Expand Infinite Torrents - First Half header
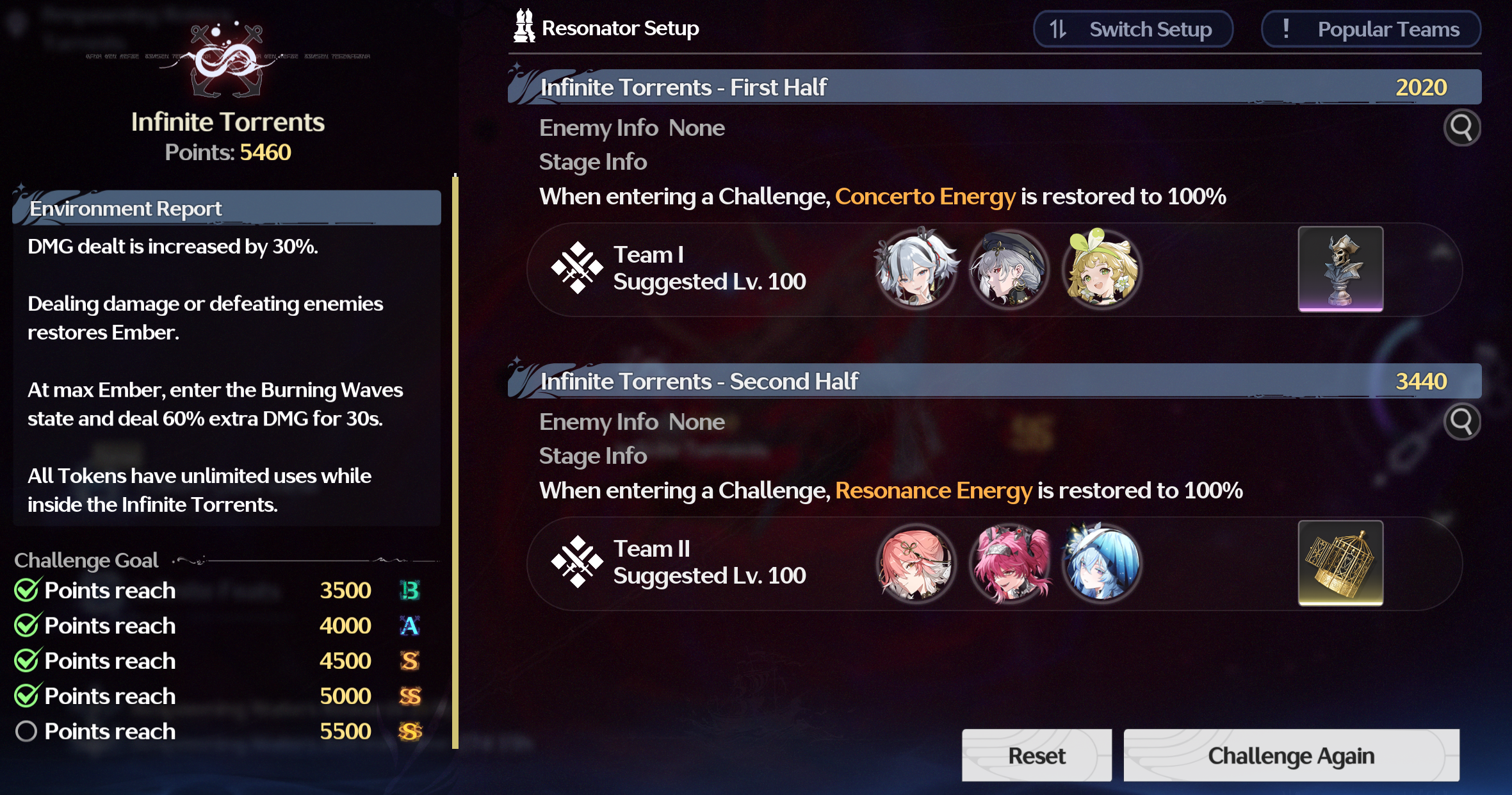1512x795 pixels. pyautogui.click(x=995, y=87)
